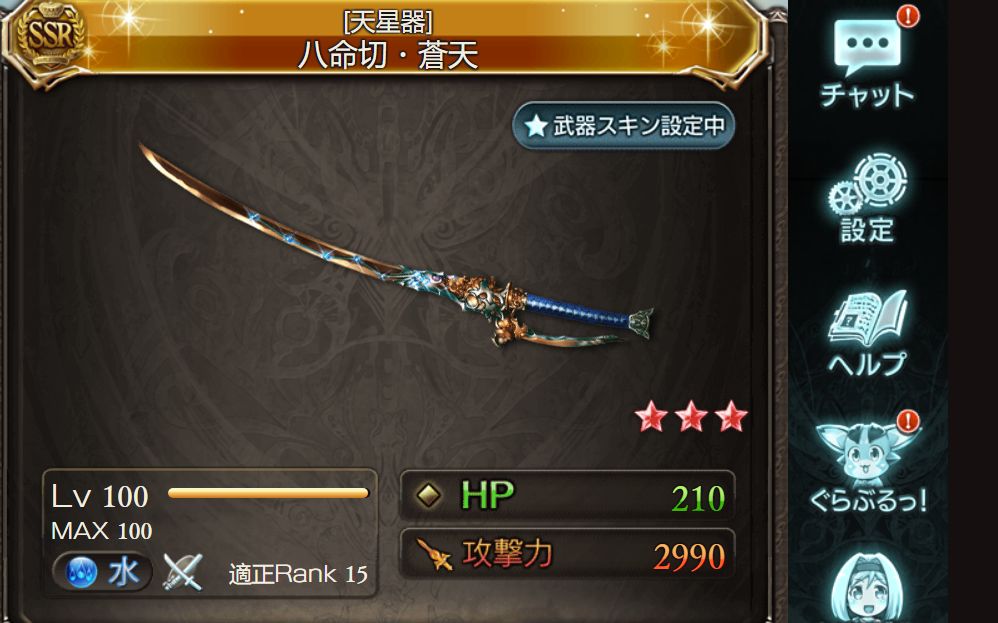Click the water drop element icon

(x=82, y=572)
